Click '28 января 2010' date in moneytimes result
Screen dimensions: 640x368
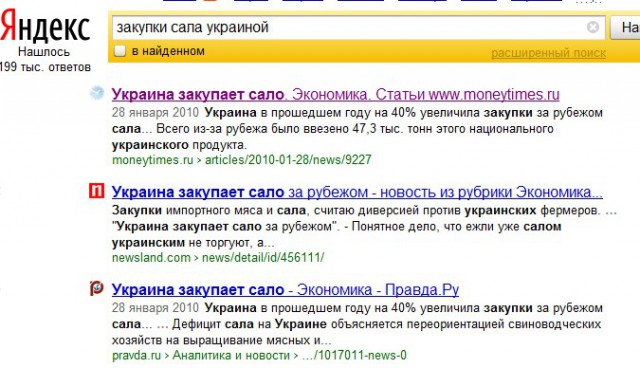pos(156,112)
